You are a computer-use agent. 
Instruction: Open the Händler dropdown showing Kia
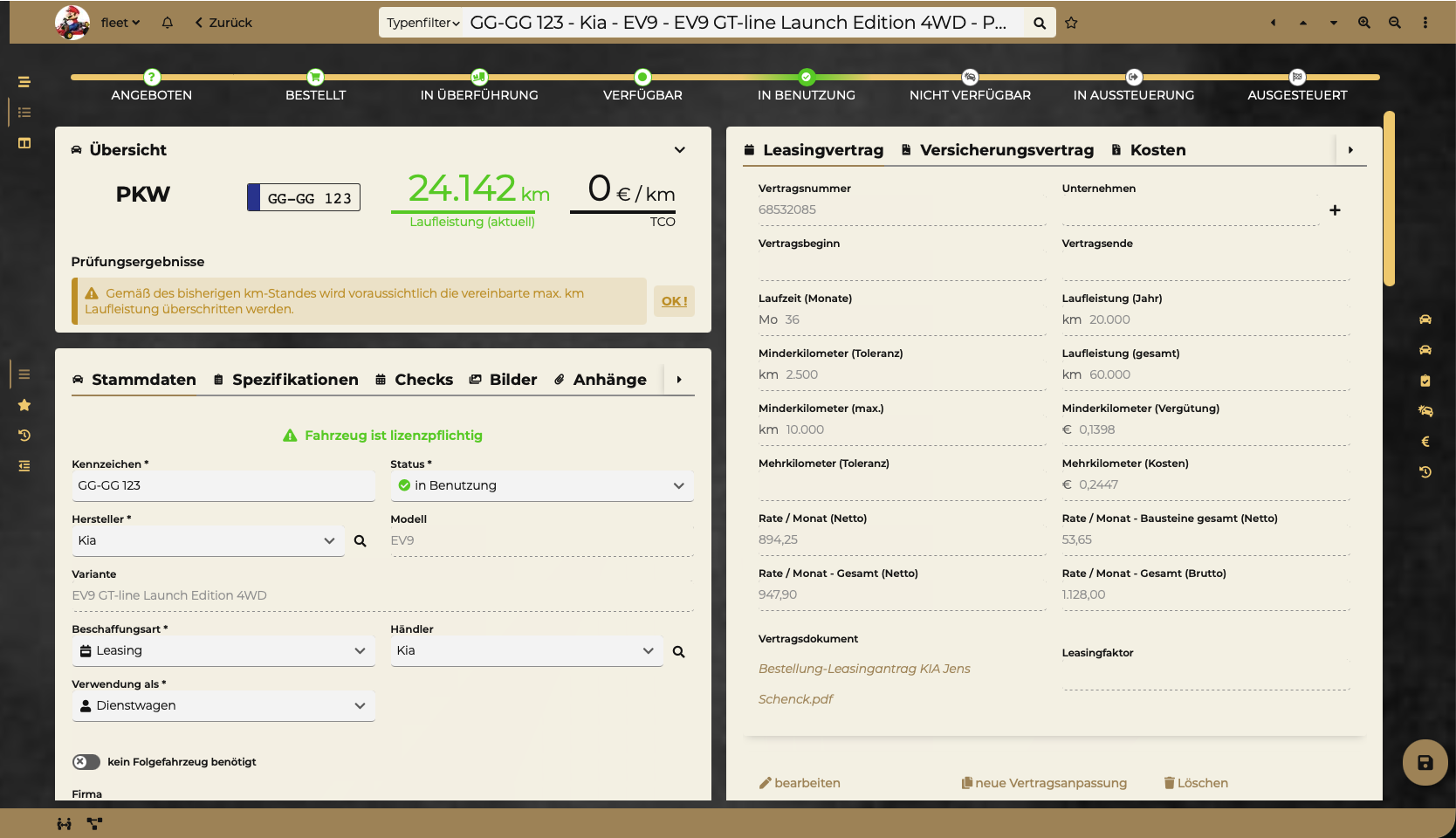pos(526,651)
